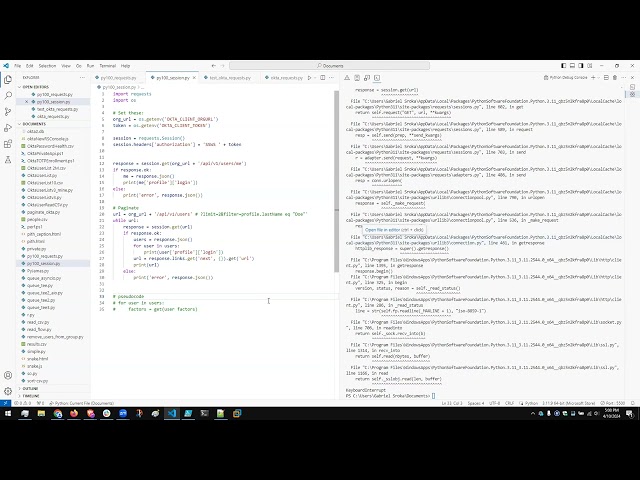Open the Terminal menu

coord(108,66)
